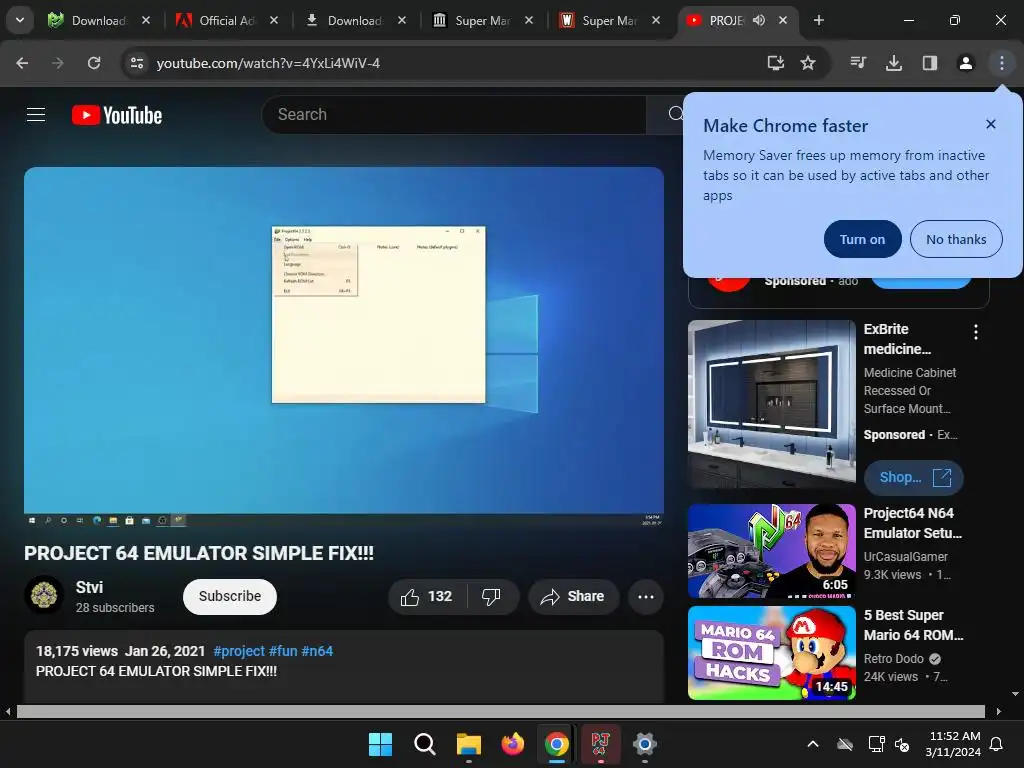The width and height of the screenshot is (1024, 768).
Task: Open the media control icon in toolbar
Action: [x=858, y=63]
